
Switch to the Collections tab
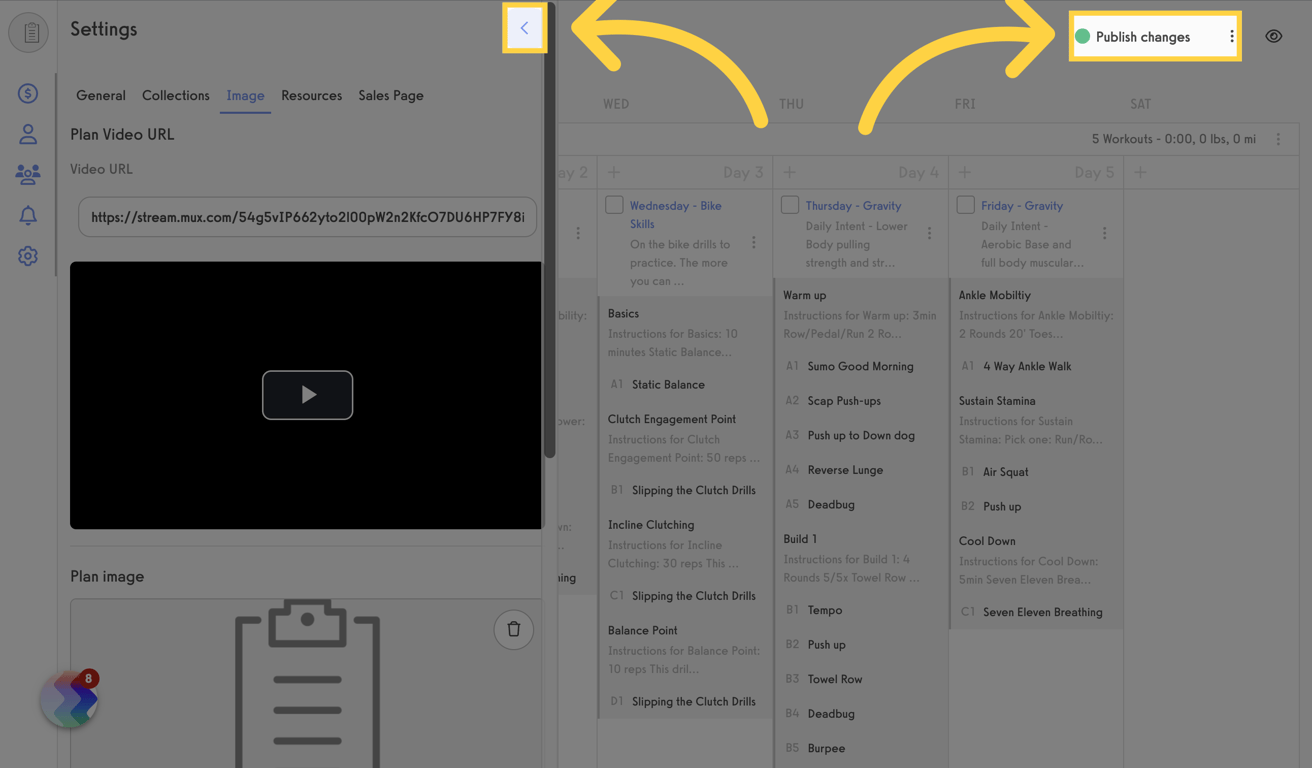175,95
